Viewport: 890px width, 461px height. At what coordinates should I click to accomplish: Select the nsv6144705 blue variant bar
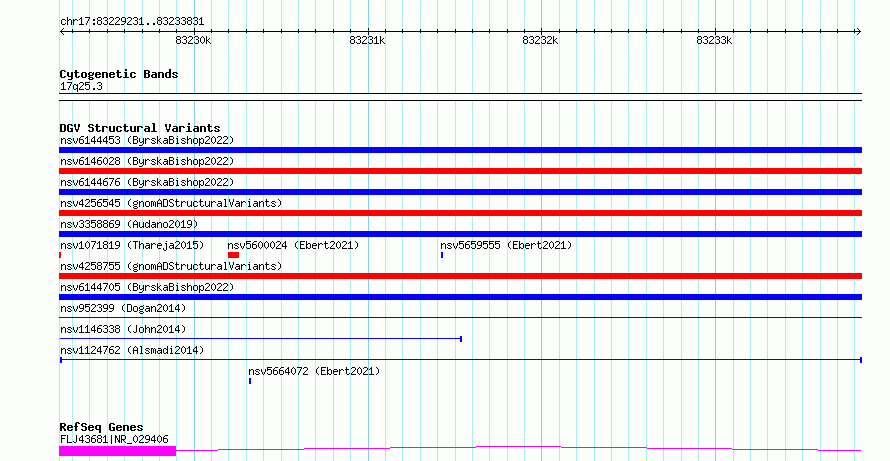[x=460, y=297]
